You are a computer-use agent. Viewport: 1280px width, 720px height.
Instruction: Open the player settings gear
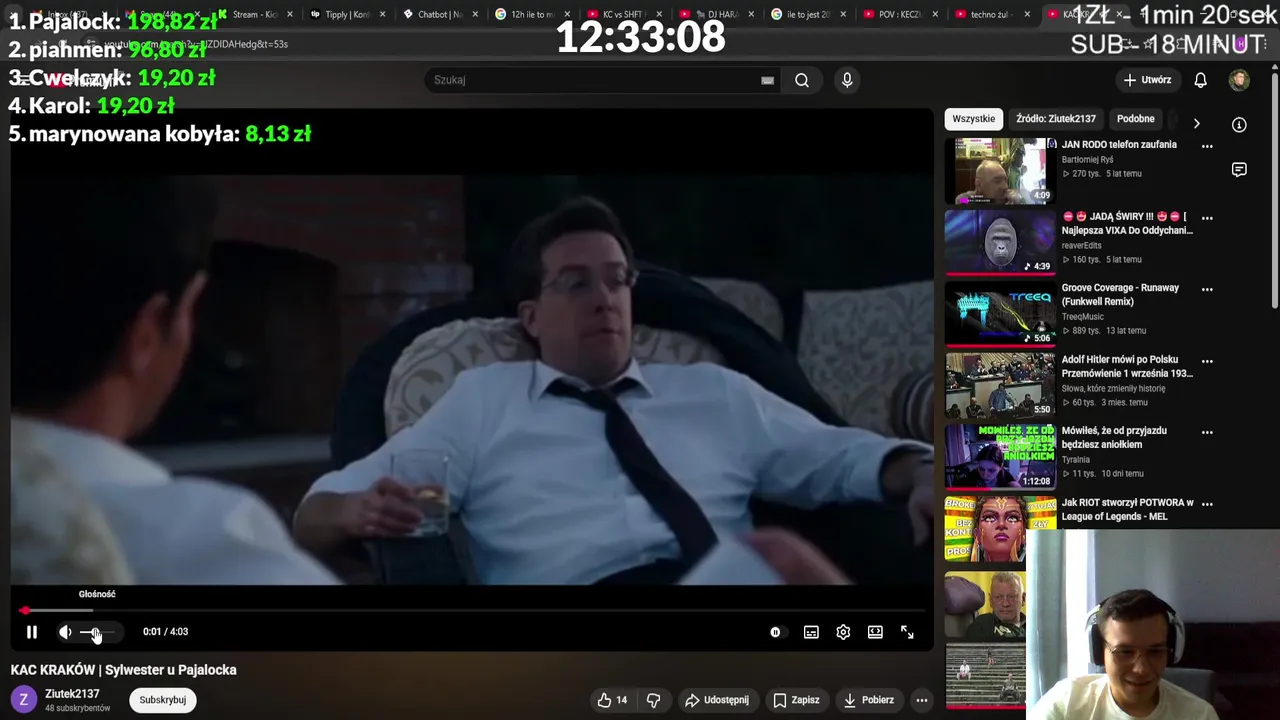tap(843, 632)
